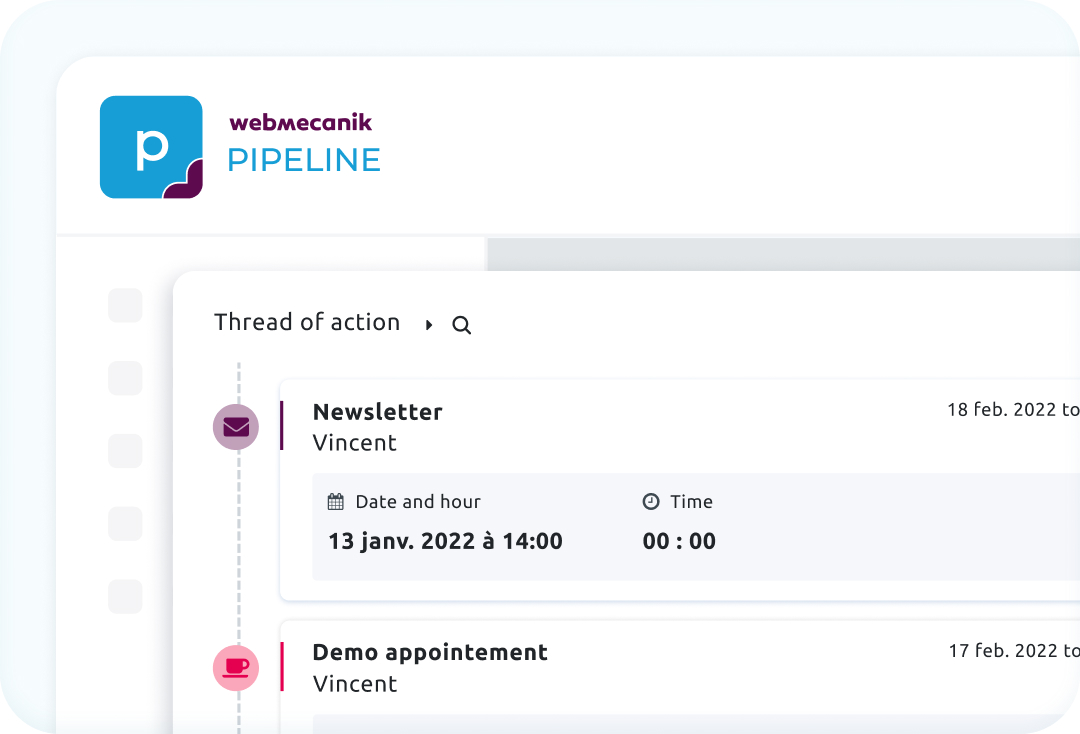Click the calendar icon next to Date and hour

336,502
